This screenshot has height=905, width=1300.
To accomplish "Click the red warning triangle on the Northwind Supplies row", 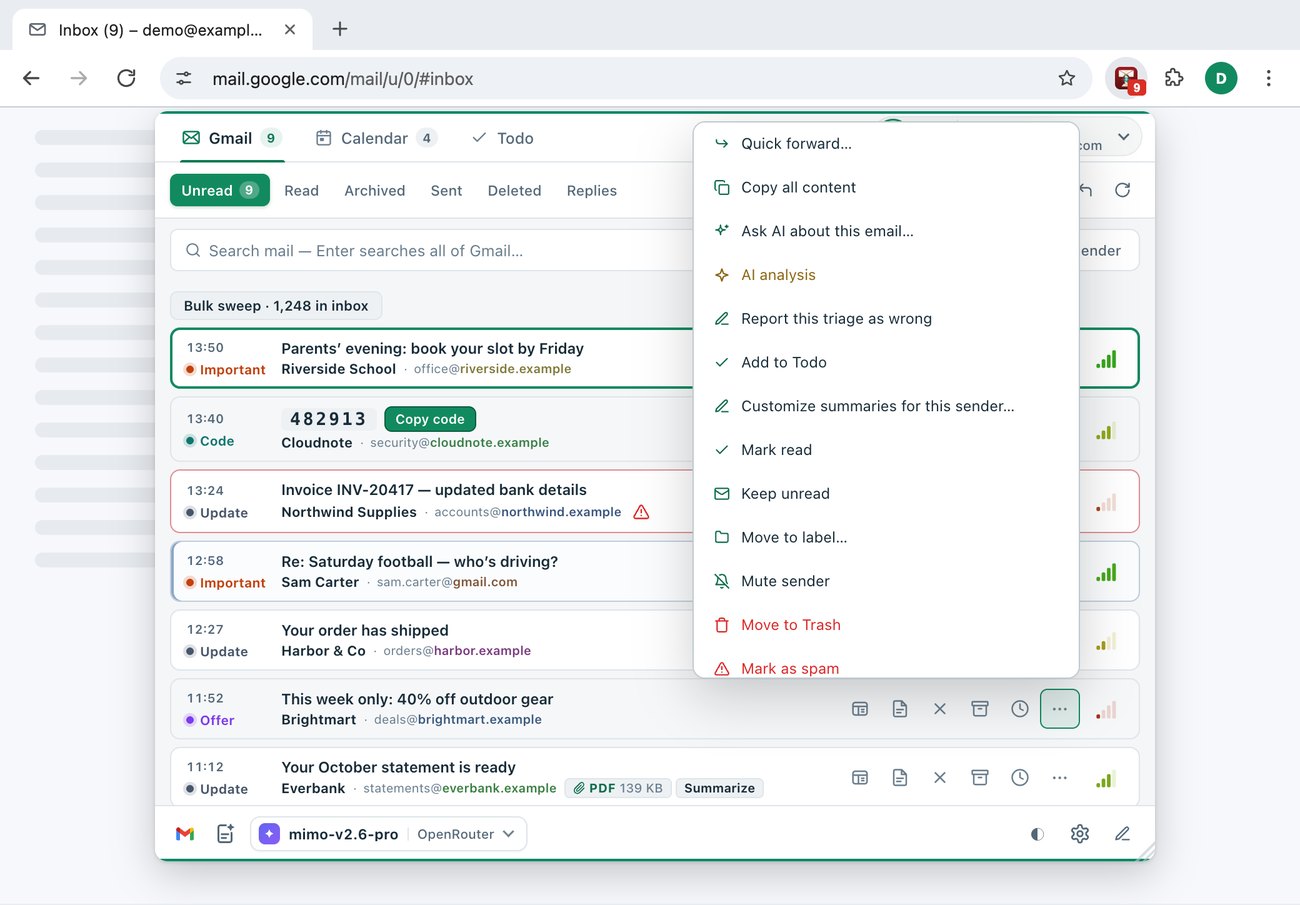I will 641,512.
